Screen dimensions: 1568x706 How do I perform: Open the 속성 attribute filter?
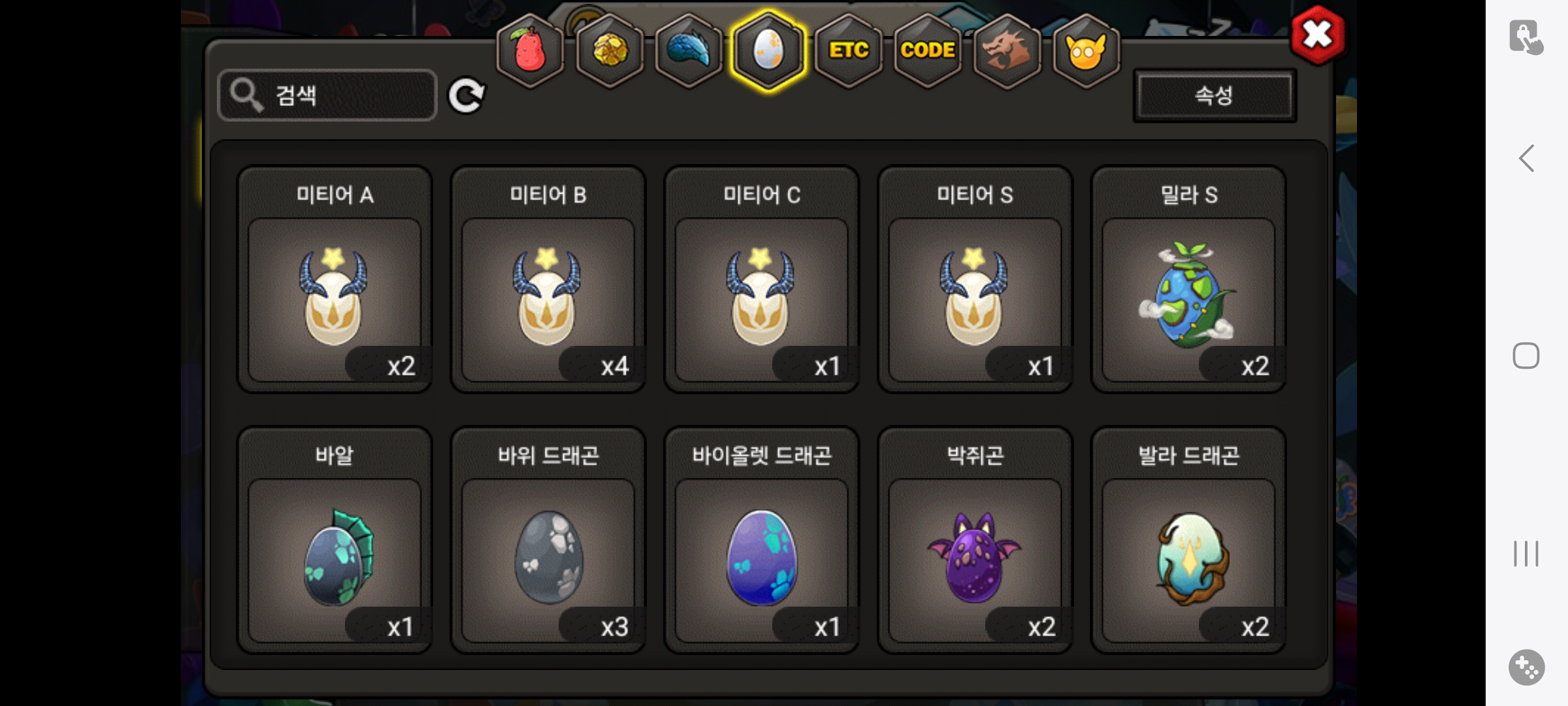(x=1215, y=95)
